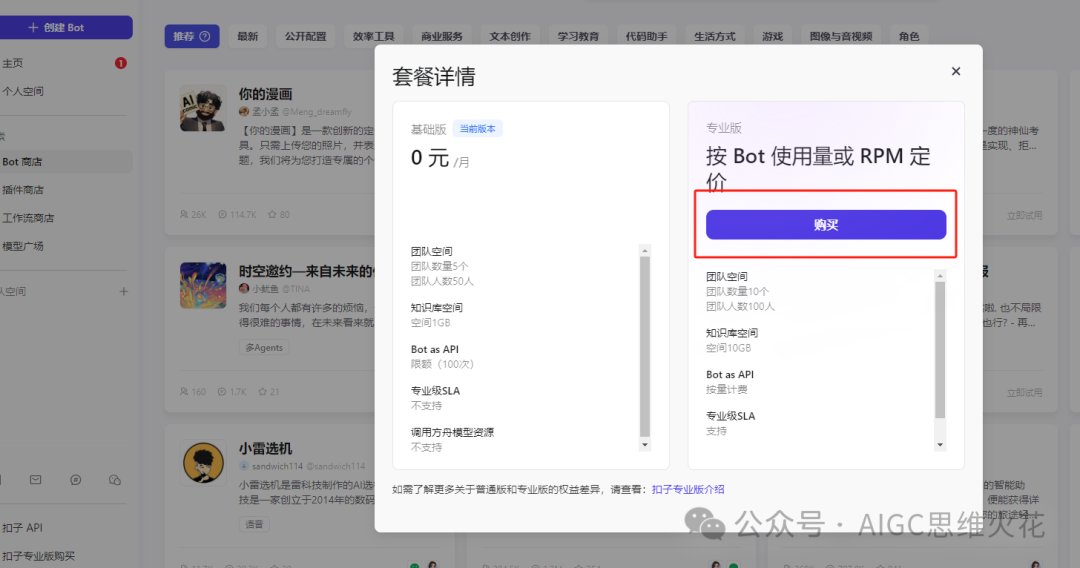Select Bot 商店 in the sidebar

pyautogui.click(x=65, y=162)
